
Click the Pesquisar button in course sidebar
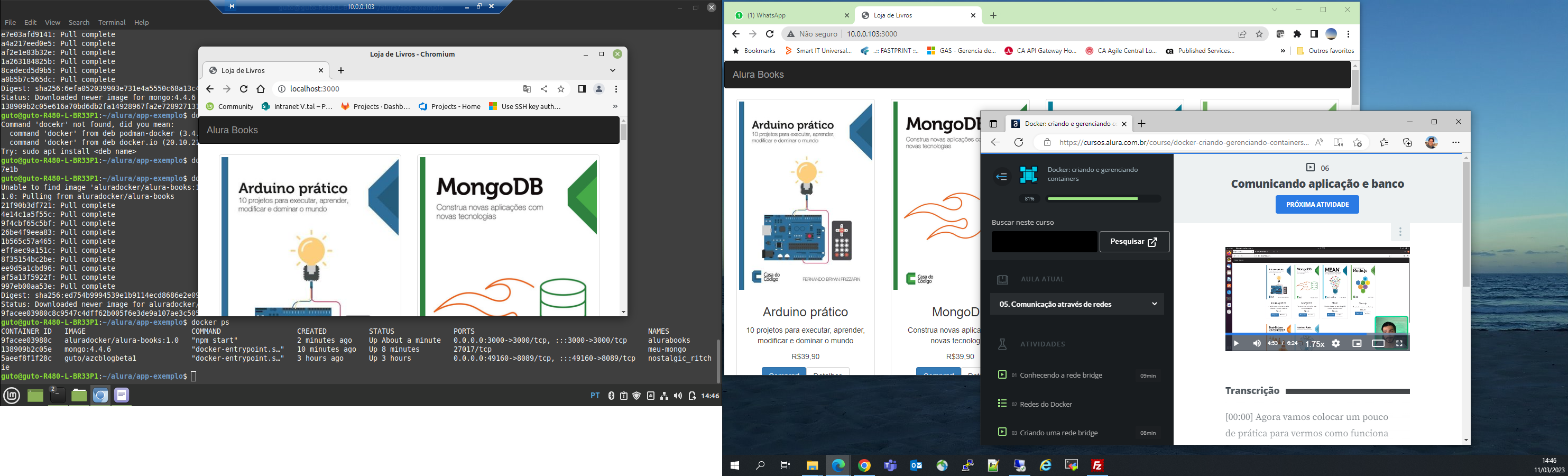click(x=1134, y=242)
